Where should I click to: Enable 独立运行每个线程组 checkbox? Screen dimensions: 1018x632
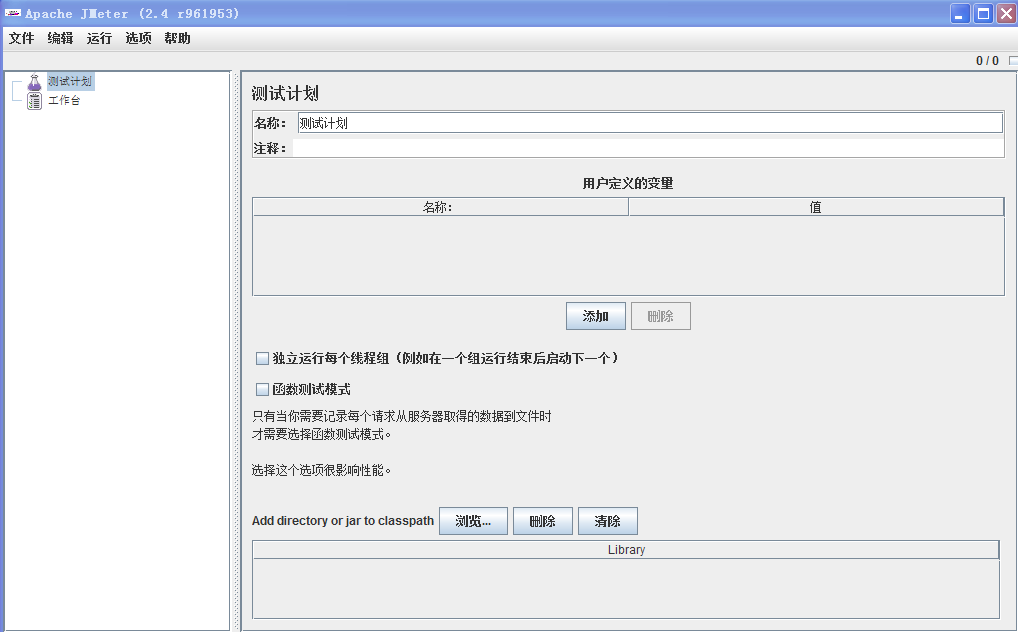(x=262, y=359)
